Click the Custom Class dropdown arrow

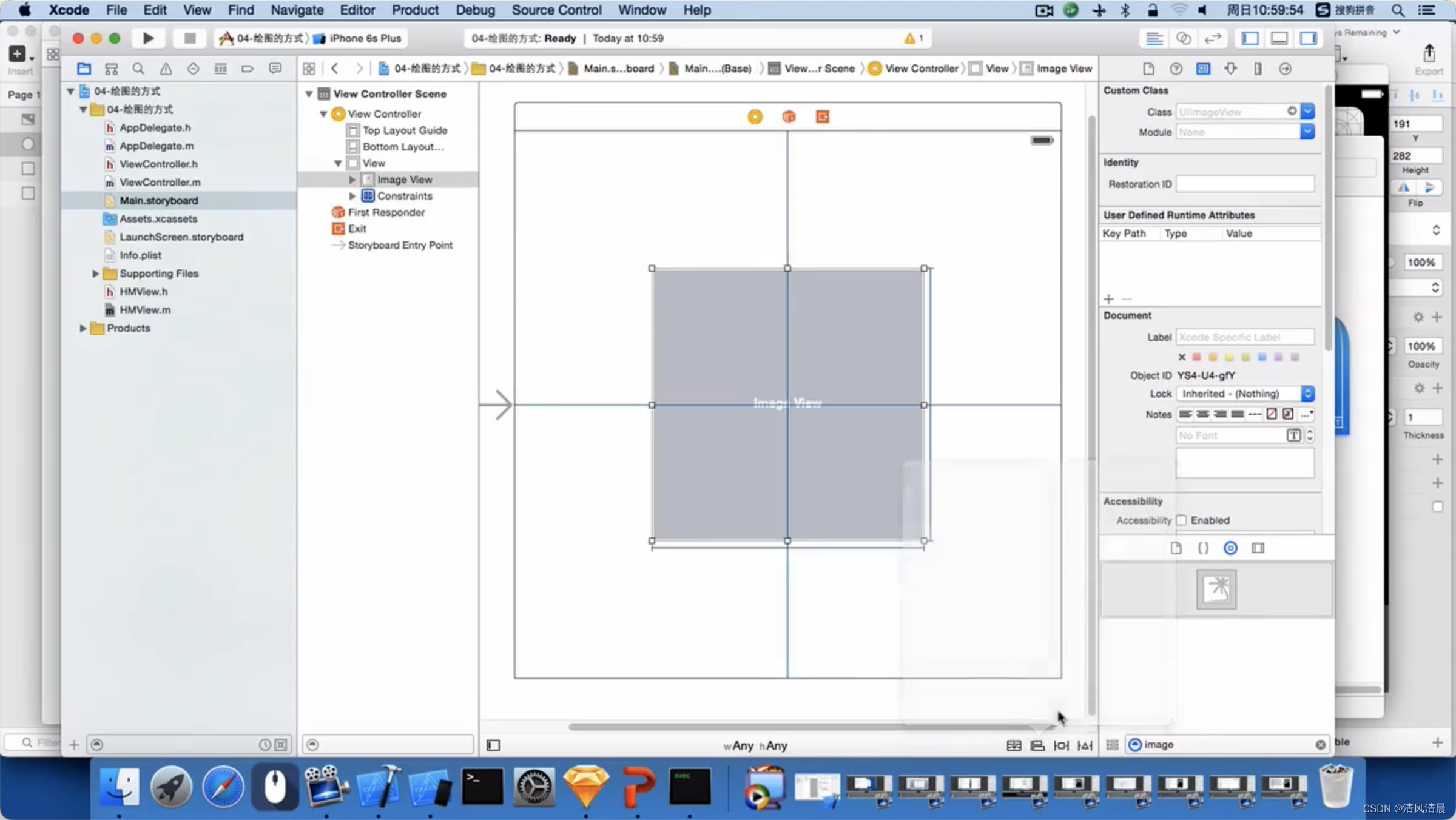1309,112
